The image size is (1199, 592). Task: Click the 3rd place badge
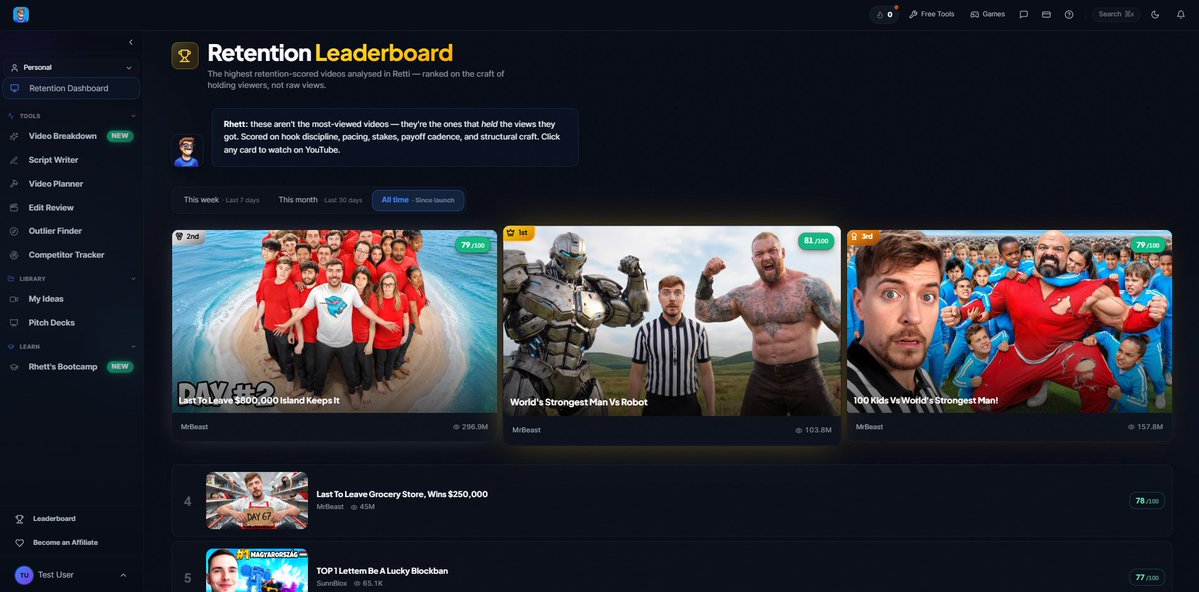tap(863, 236)
